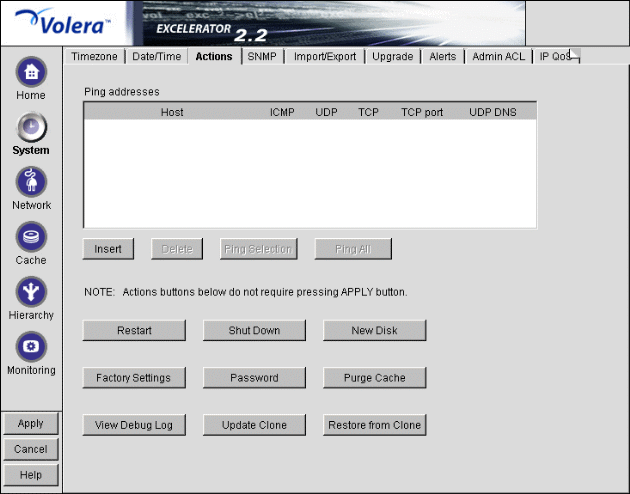Click the New Disk button
The height and width of the screenshot is (494, 630).
374,331
